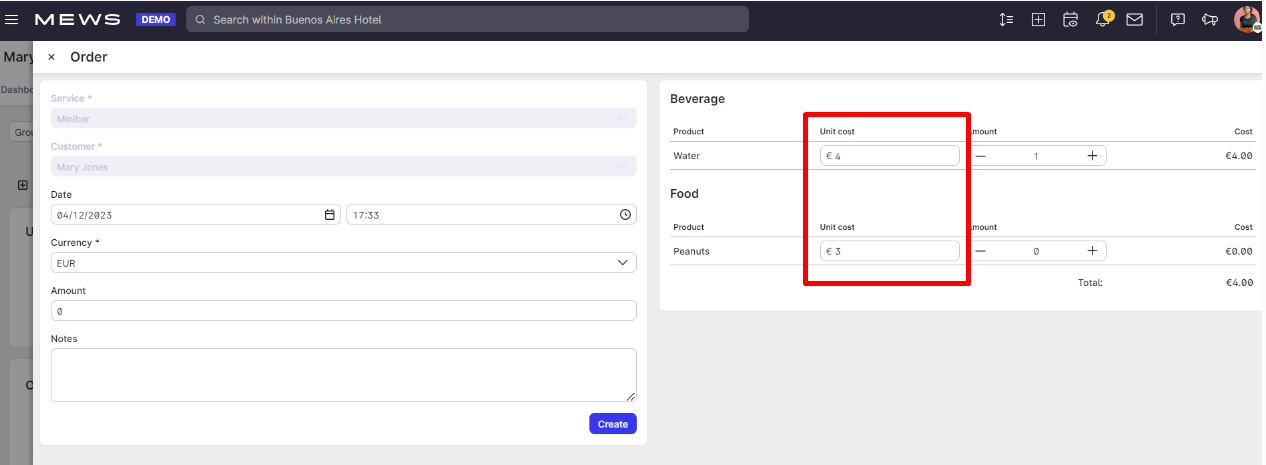Increase Peanuts amount with plus button
This screenshot has height=465, width=1266.
click(1092, 251)
